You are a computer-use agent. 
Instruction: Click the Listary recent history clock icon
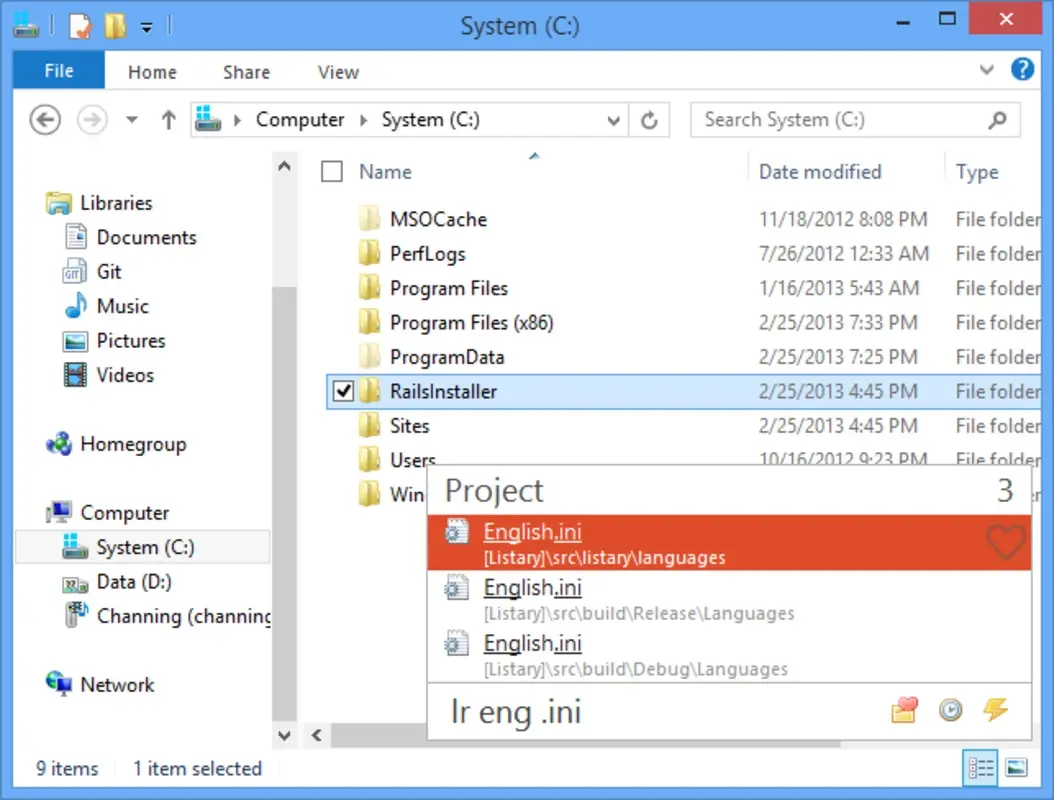(x=948, y=710)
